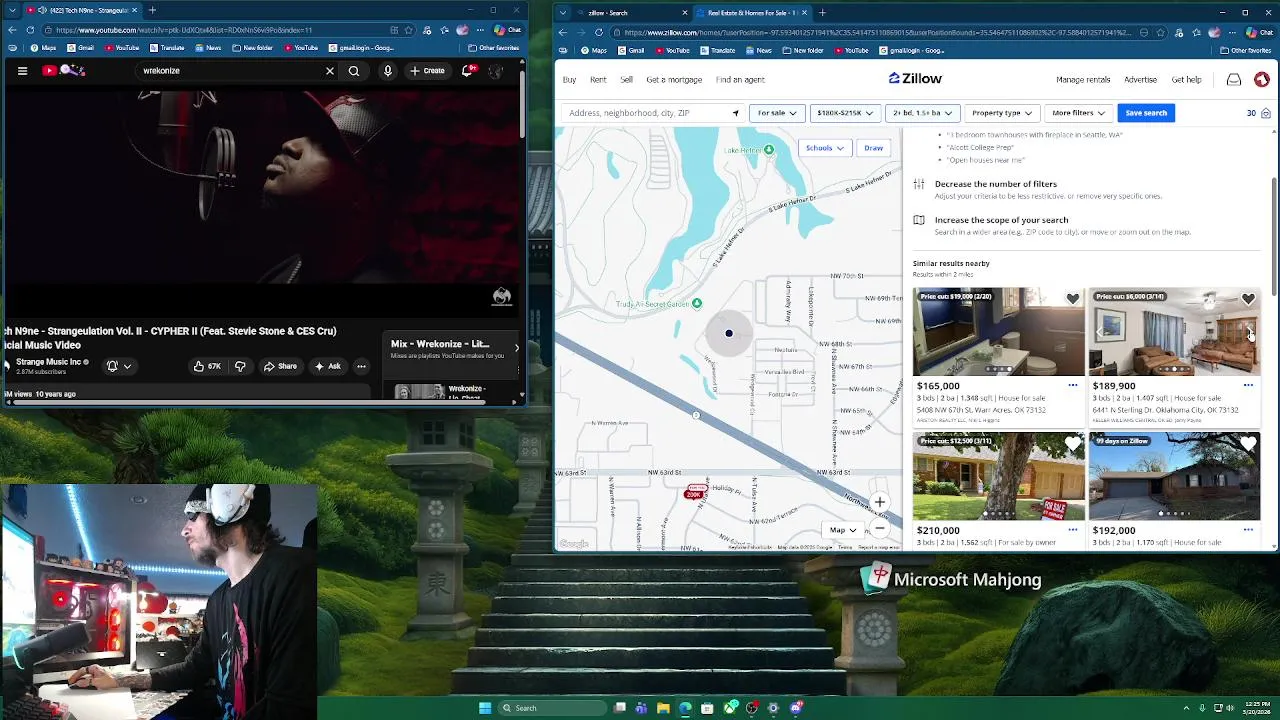This screenshot has height=720, width=1280.
Task: Open options menu for $165,000 listing
Action: coord(1073,385)
